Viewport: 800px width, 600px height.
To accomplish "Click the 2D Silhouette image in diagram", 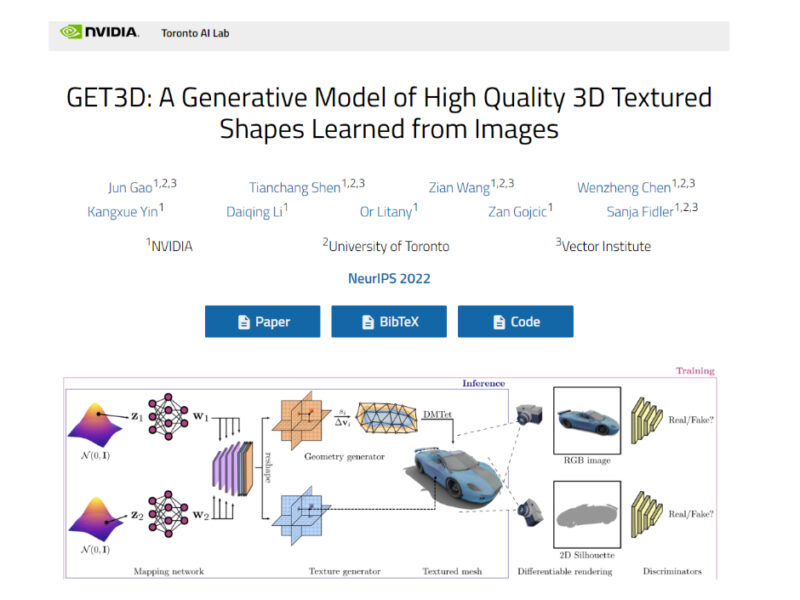I will 587,511.
